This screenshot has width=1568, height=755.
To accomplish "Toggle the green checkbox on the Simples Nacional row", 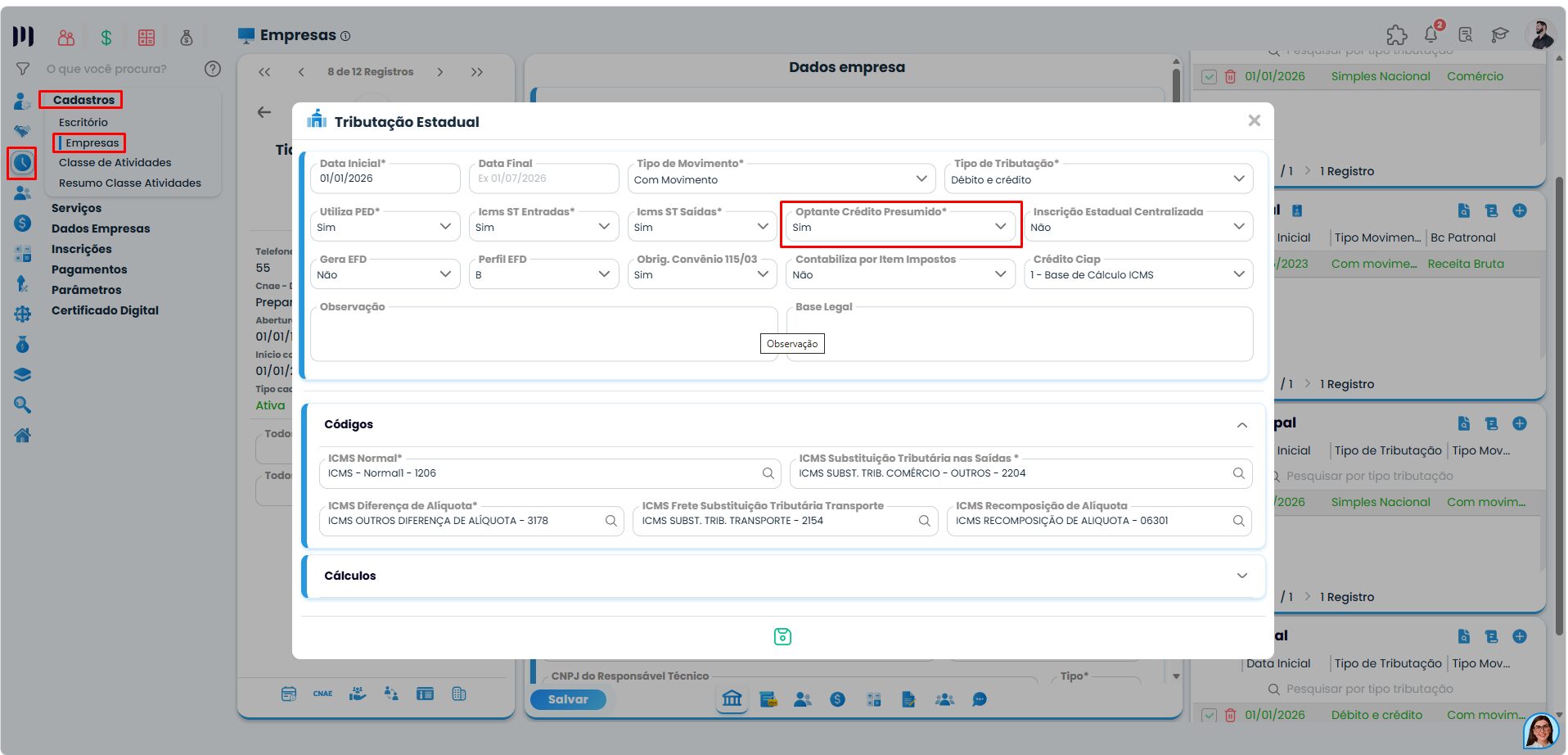I will tap(1209, 76).
